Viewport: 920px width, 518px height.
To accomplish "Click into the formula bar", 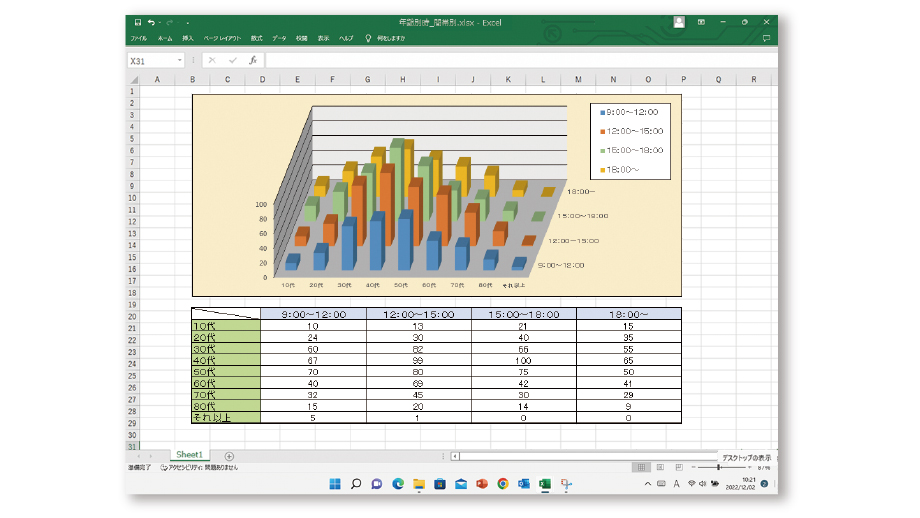I will pos(521,60).
